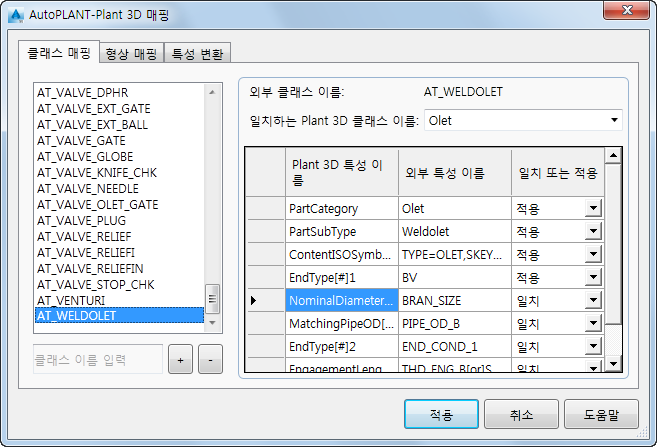Screen dimensions: 657x447
Task: Click the BV external property cell
Action: click(455, 277)
